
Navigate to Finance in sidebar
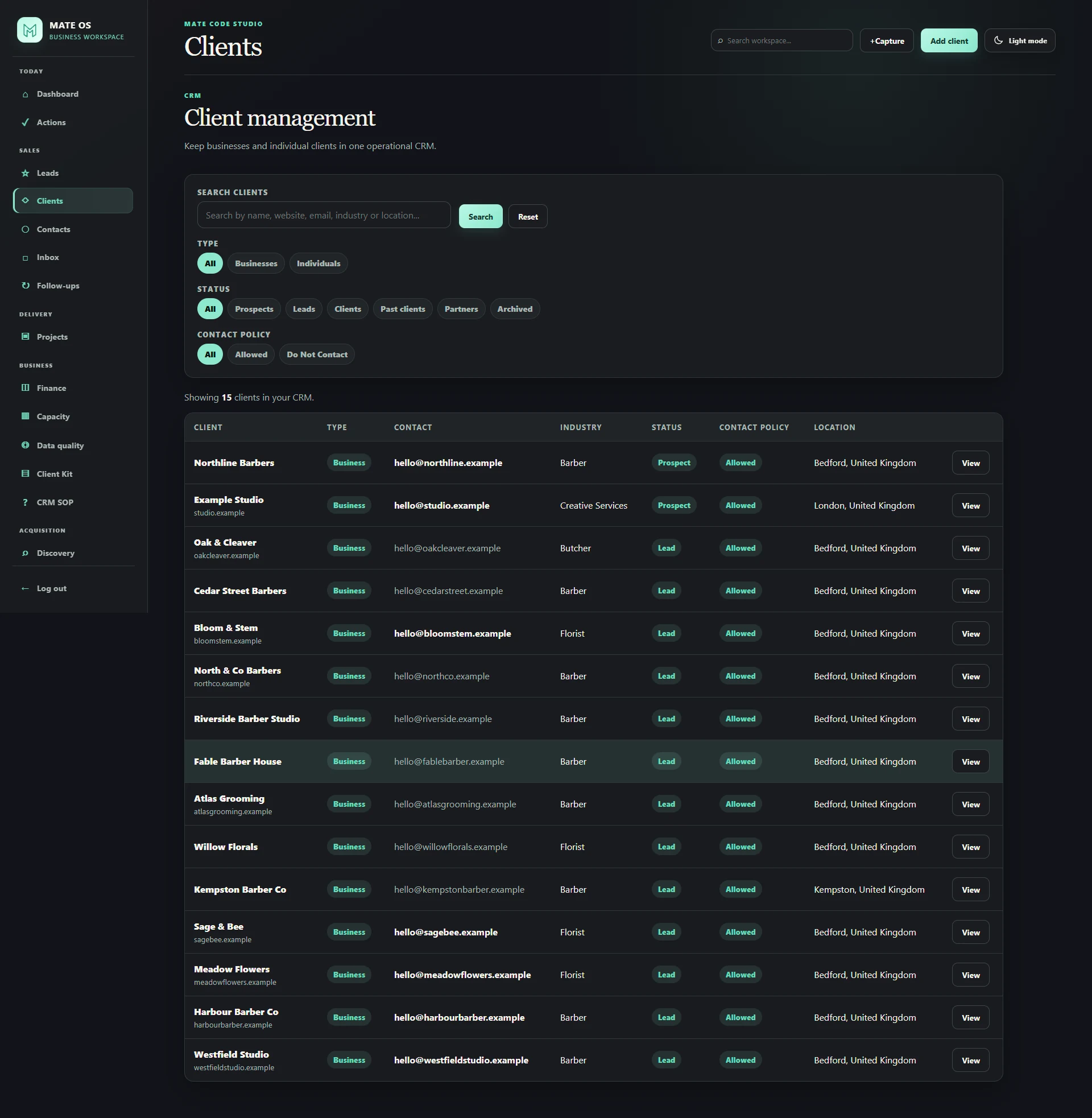[x=73, y=388]
